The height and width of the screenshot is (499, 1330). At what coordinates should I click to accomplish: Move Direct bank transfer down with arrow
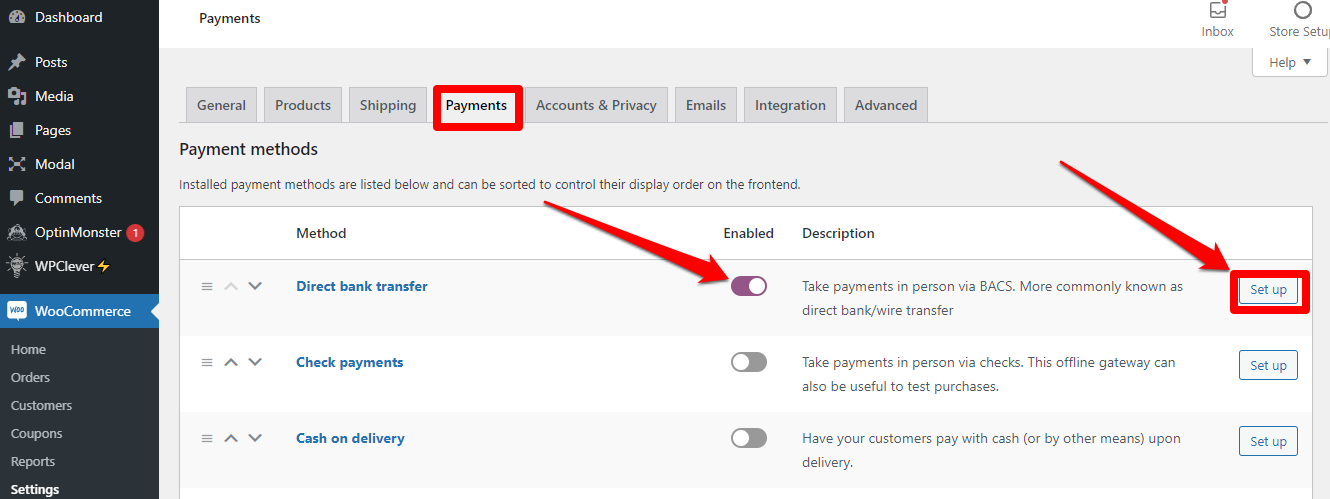click(x=255, y=286)
